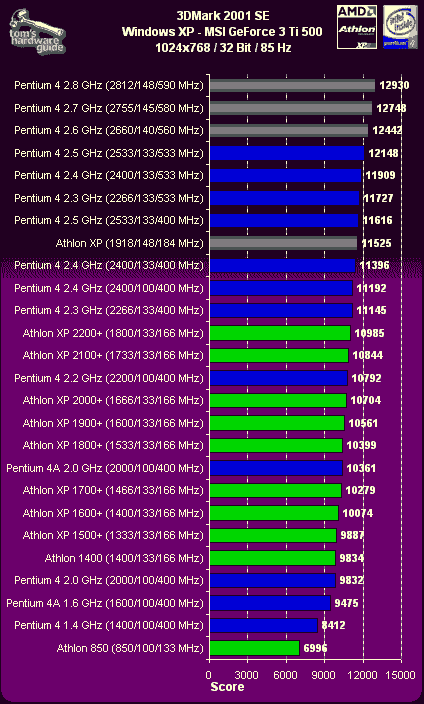Click the score value 11727

pyautogui.click(x=378, y=198)
